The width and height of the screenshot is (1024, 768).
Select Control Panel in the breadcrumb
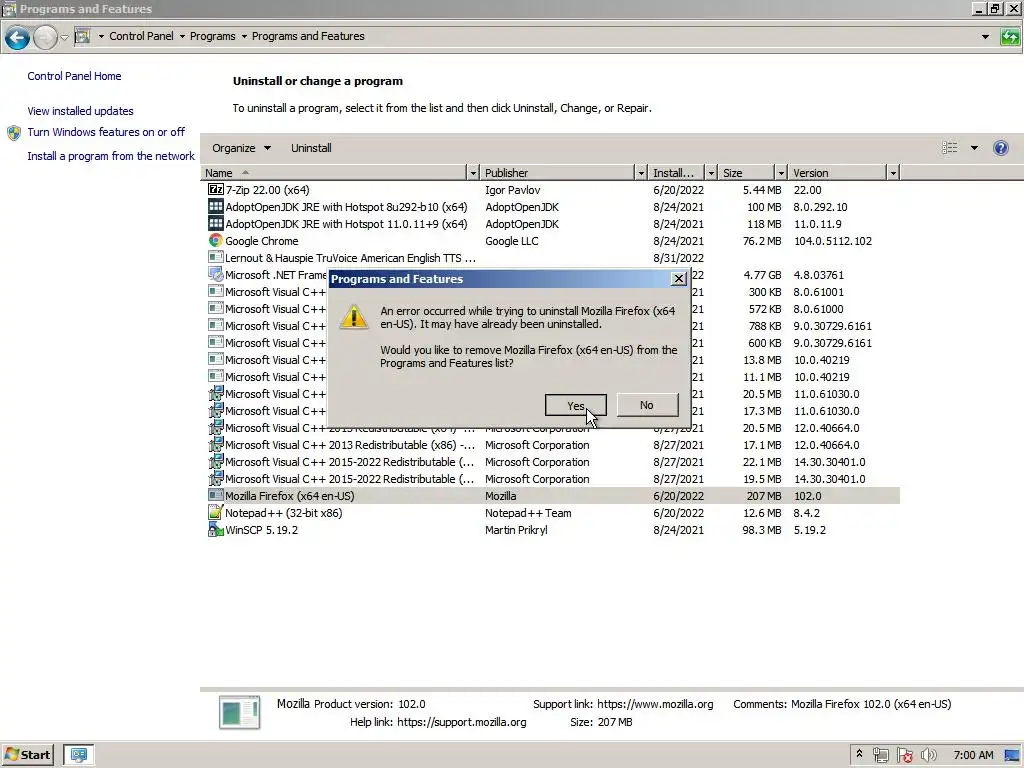[x=141, y=36]
